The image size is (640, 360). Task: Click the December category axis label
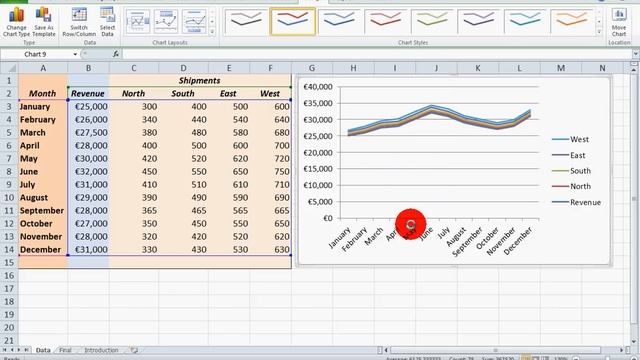518,242
